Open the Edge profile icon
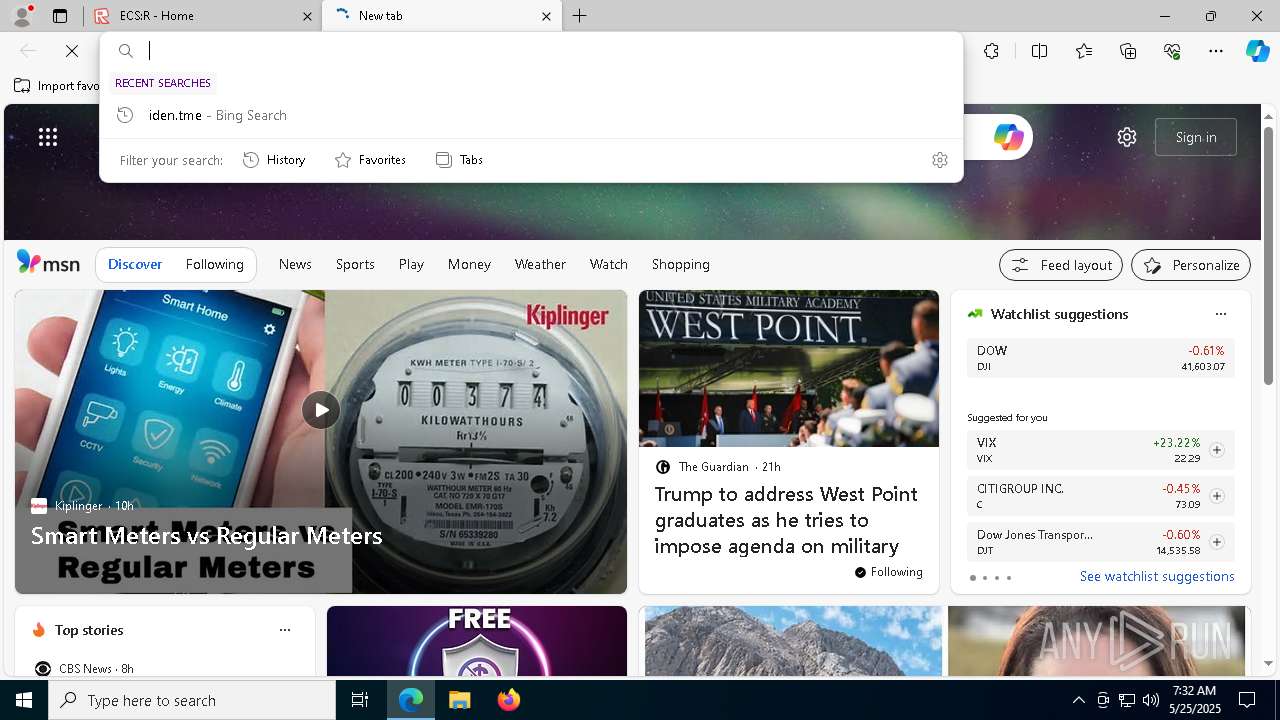Screen dimensions: 1280x720 pyautogui.click(x=22, y=16)
